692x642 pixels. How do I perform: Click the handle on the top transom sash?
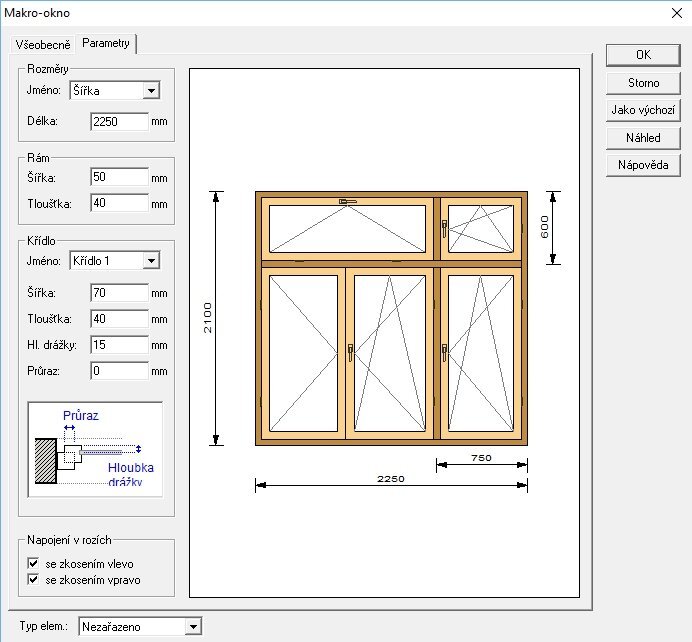347,203
